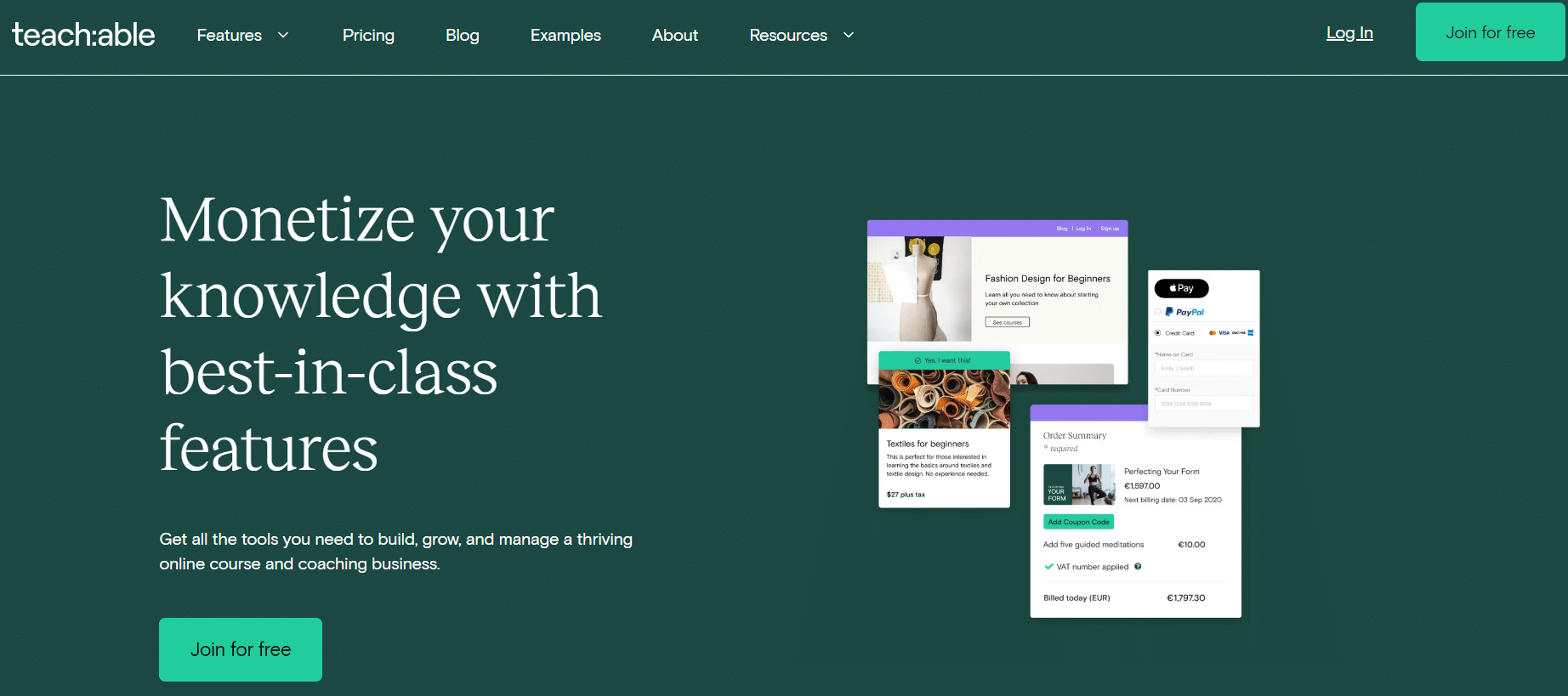Click the Card Number field
The height and width of the screenshot is (696, 1568).
click(1203, 404)
